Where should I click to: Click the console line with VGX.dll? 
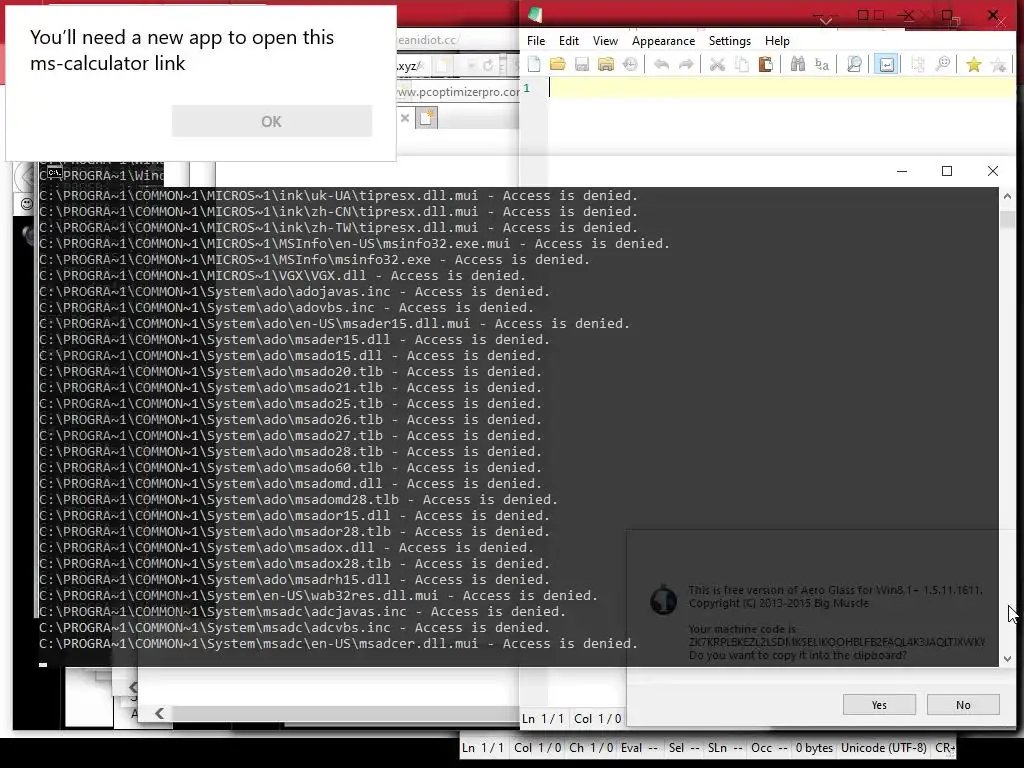click(283, 276)
